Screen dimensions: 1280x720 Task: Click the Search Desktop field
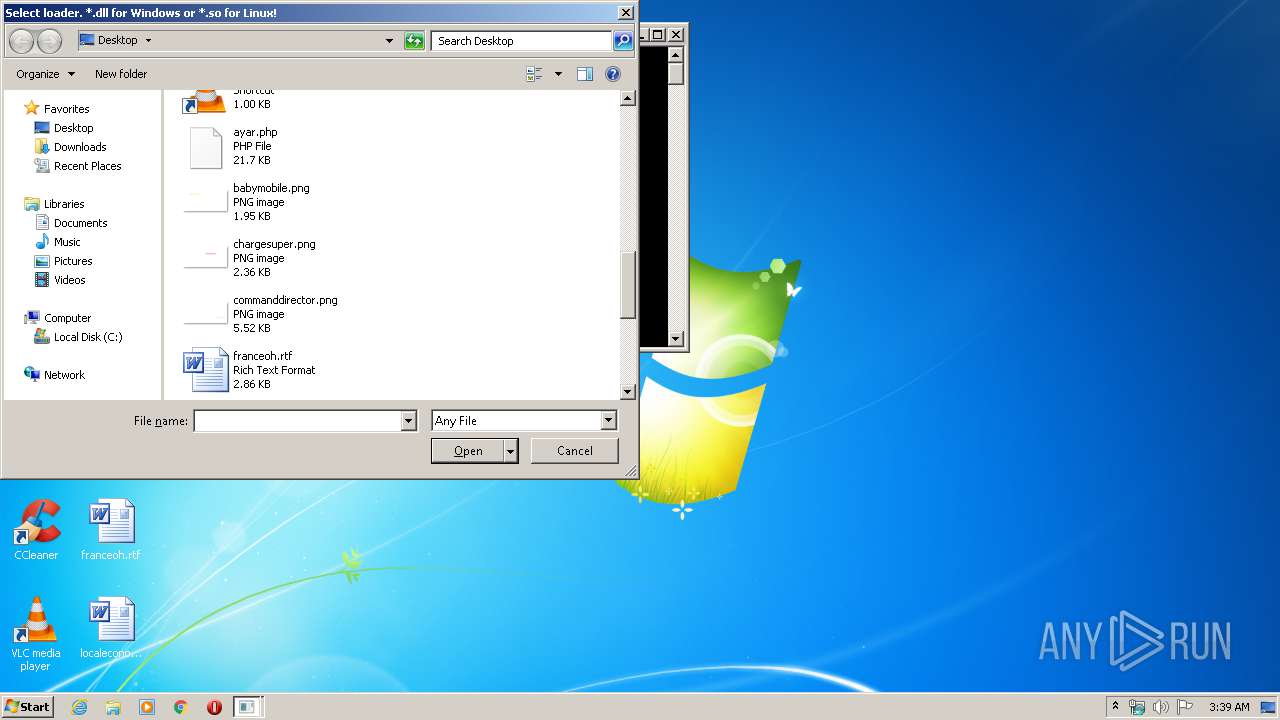tap(522, 41)
